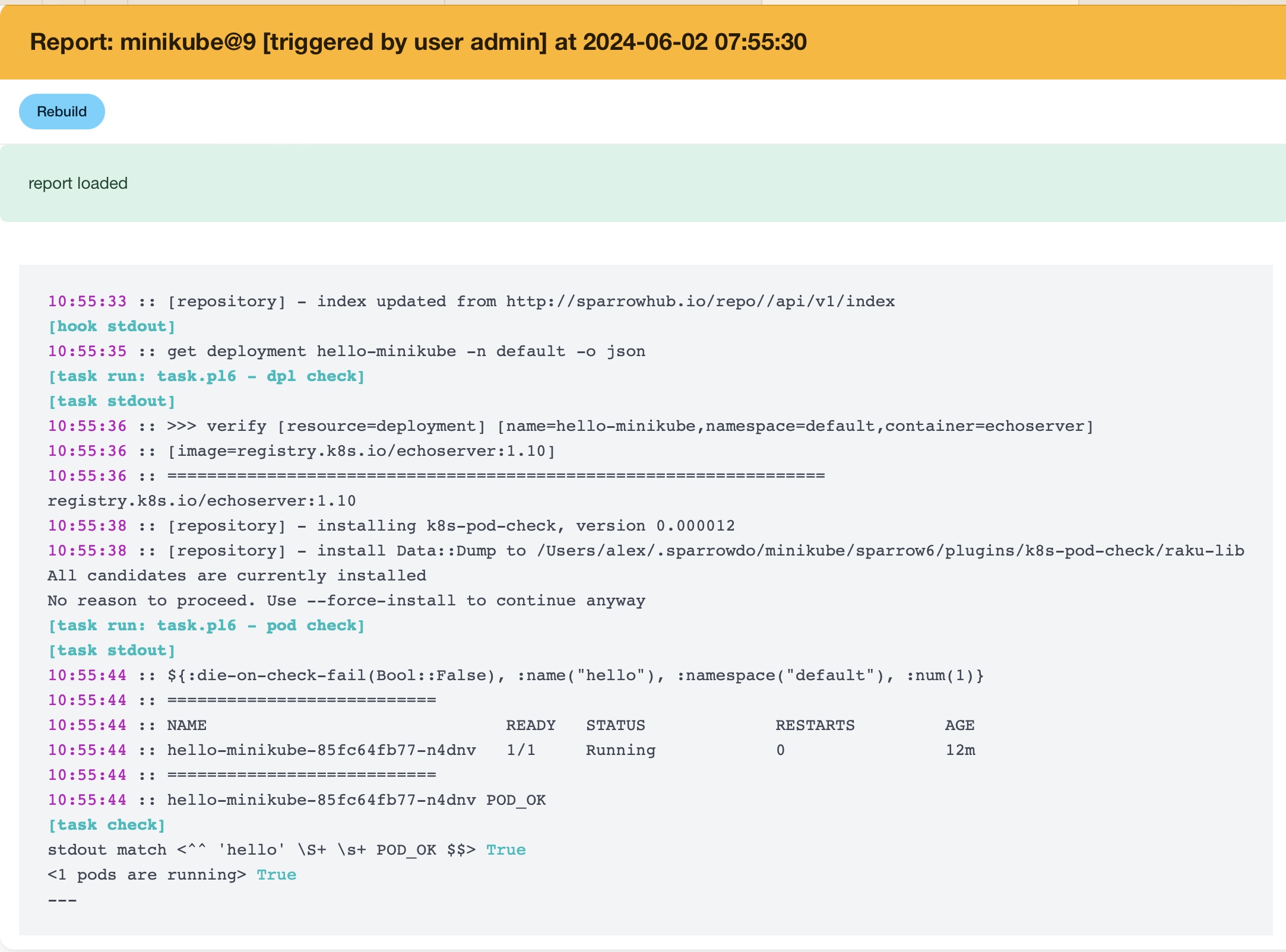Click the 'No reason to proceed' log line
Viewport: 1286px width, 952px height.
(x=346, y=601)
